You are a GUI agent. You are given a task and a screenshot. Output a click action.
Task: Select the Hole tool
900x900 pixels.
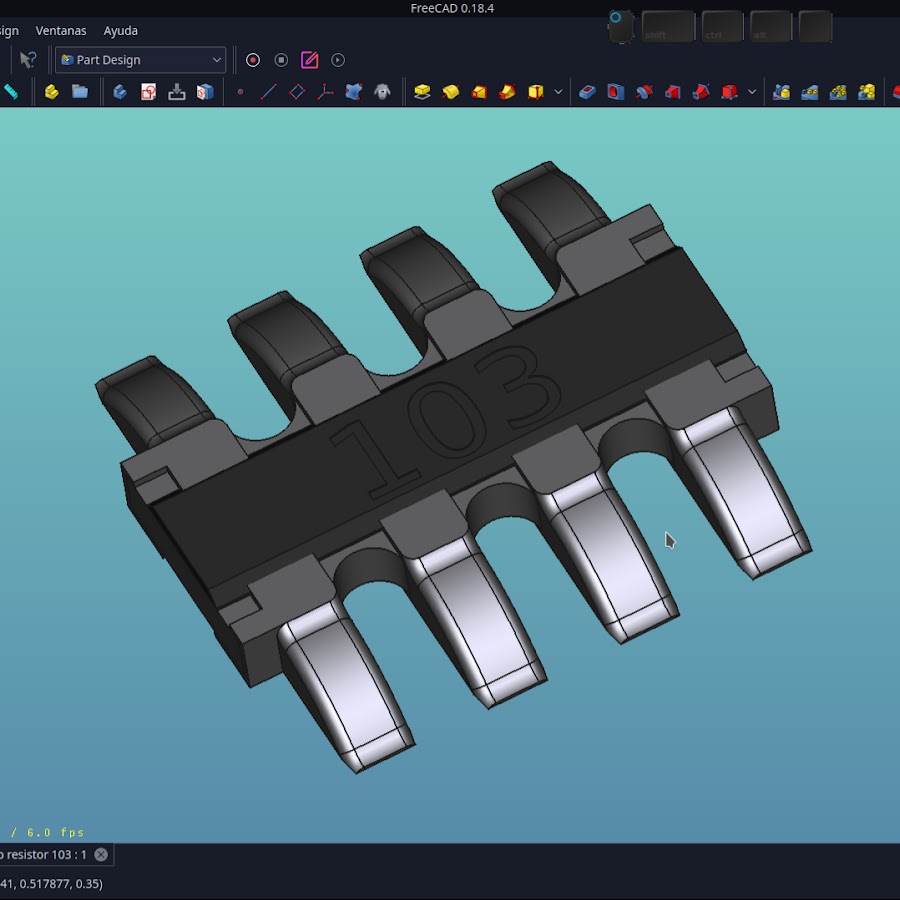[x=615, y=92]
